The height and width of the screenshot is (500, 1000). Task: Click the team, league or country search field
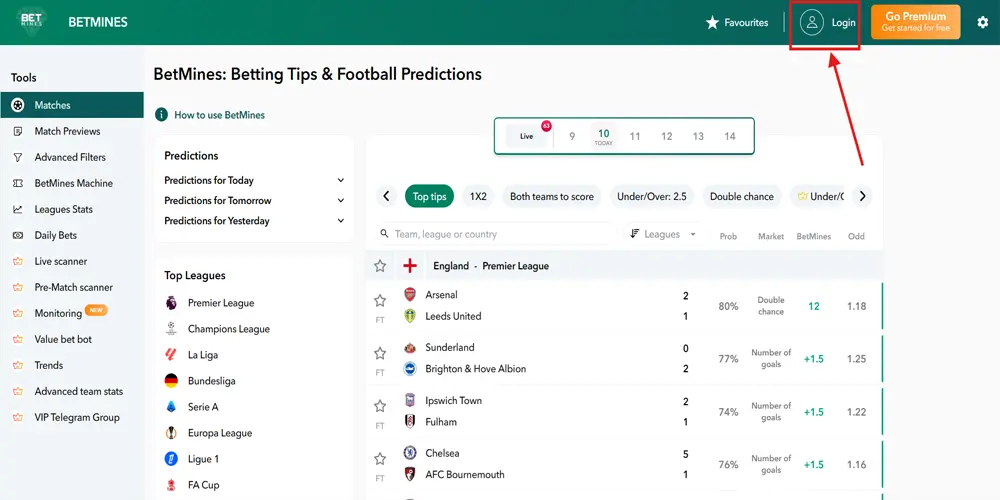point(497,234)
